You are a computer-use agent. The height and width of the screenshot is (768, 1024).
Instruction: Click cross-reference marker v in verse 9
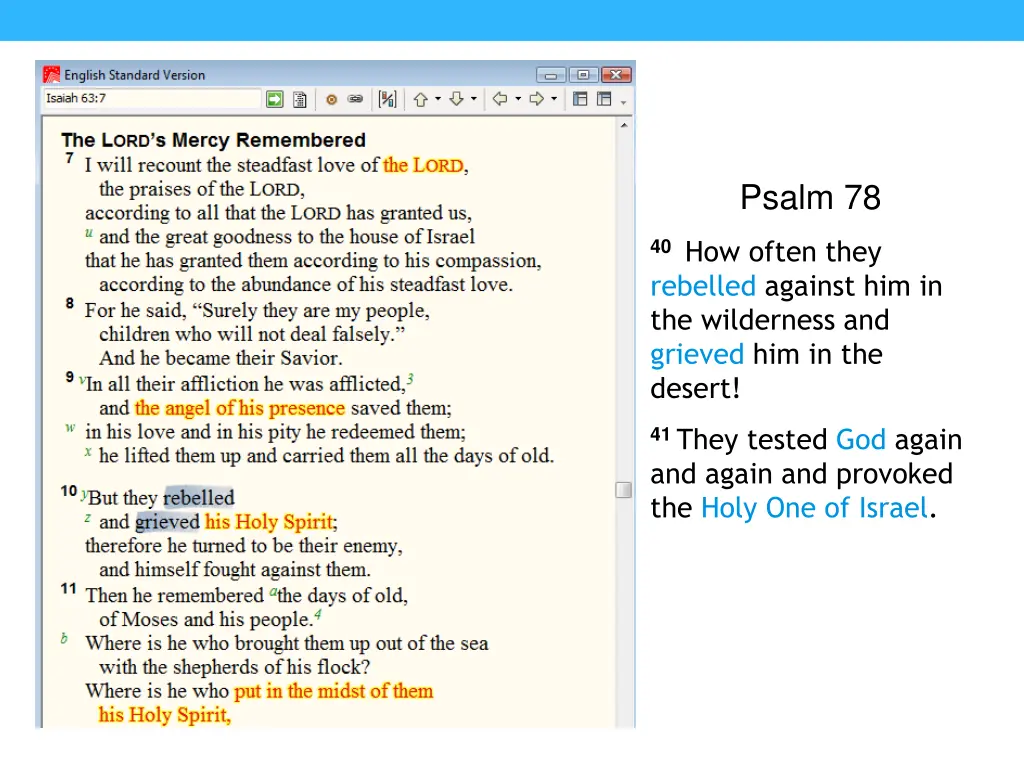pos(82,379)
